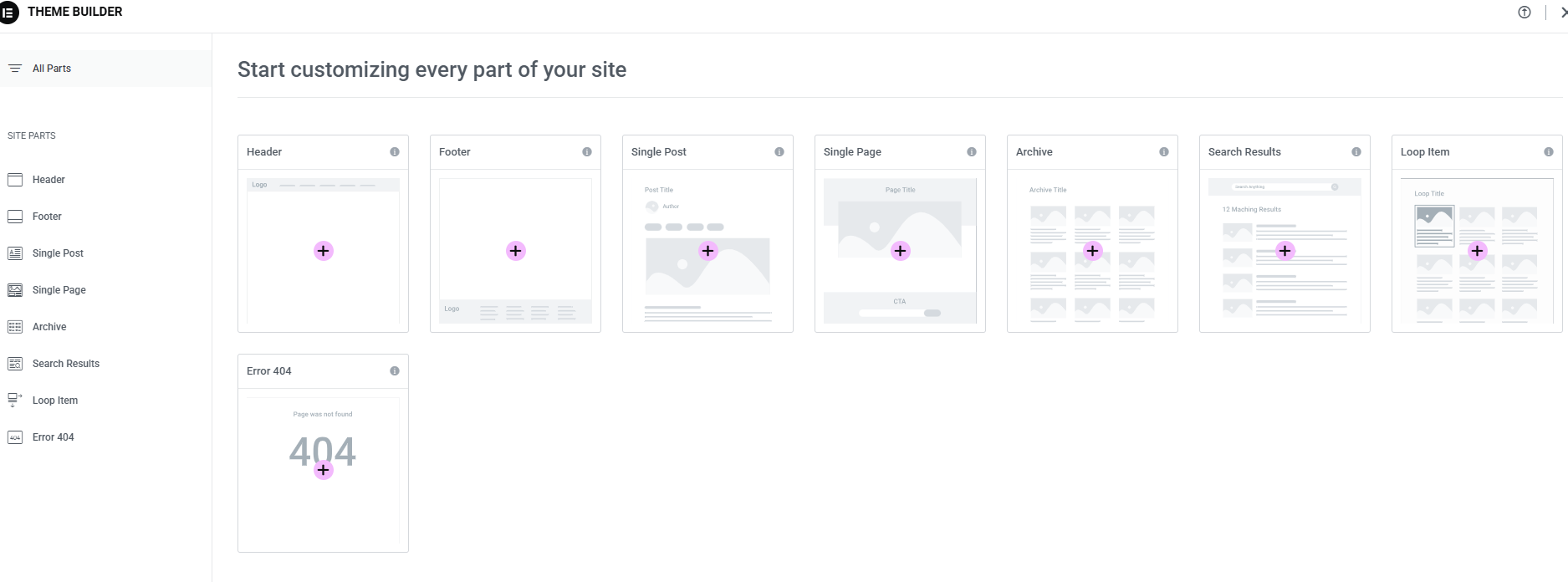Show info for the Search Results card

click(1356, 152)
